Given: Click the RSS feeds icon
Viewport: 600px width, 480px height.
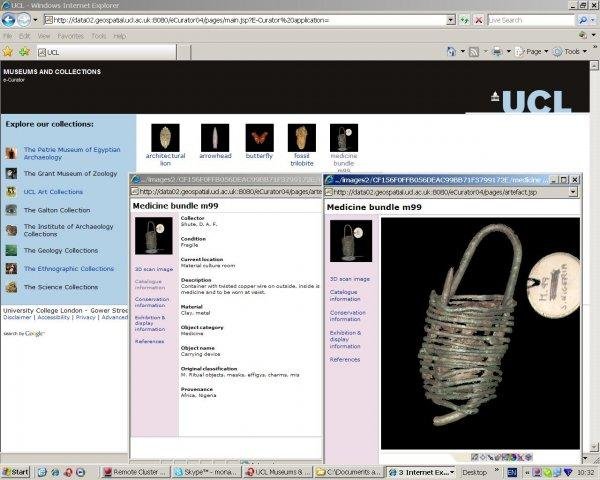Looking at the screenshot, I should click(474, 52).
